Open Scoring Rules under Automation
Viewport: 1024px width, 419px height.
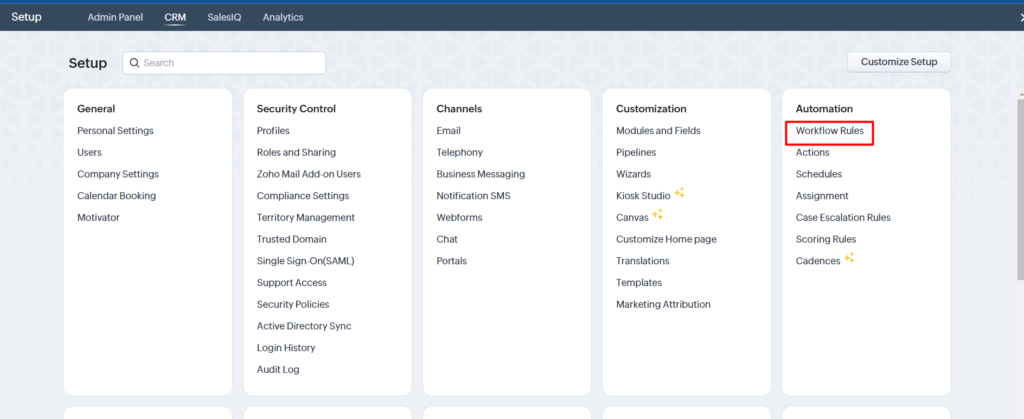click(826, 240)
